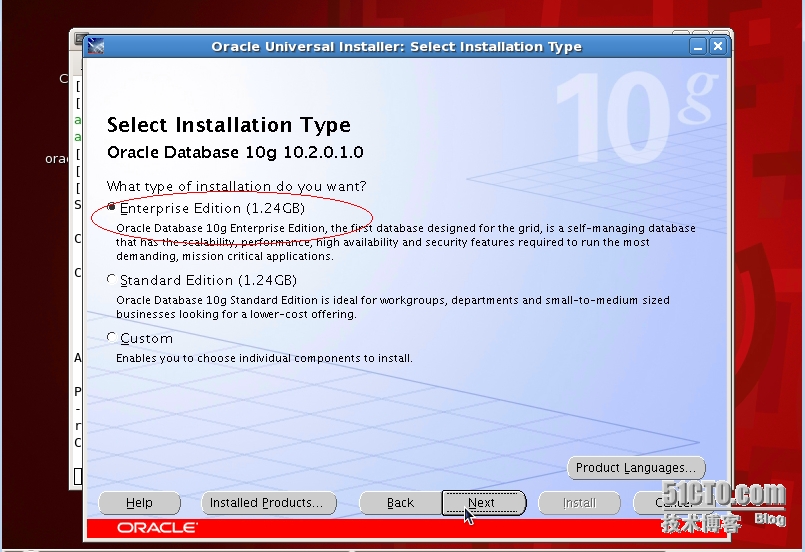The height and width of the screenshot is (552, 805).
Task: Click the Standard Edition description text
Action: click(393, 307)
